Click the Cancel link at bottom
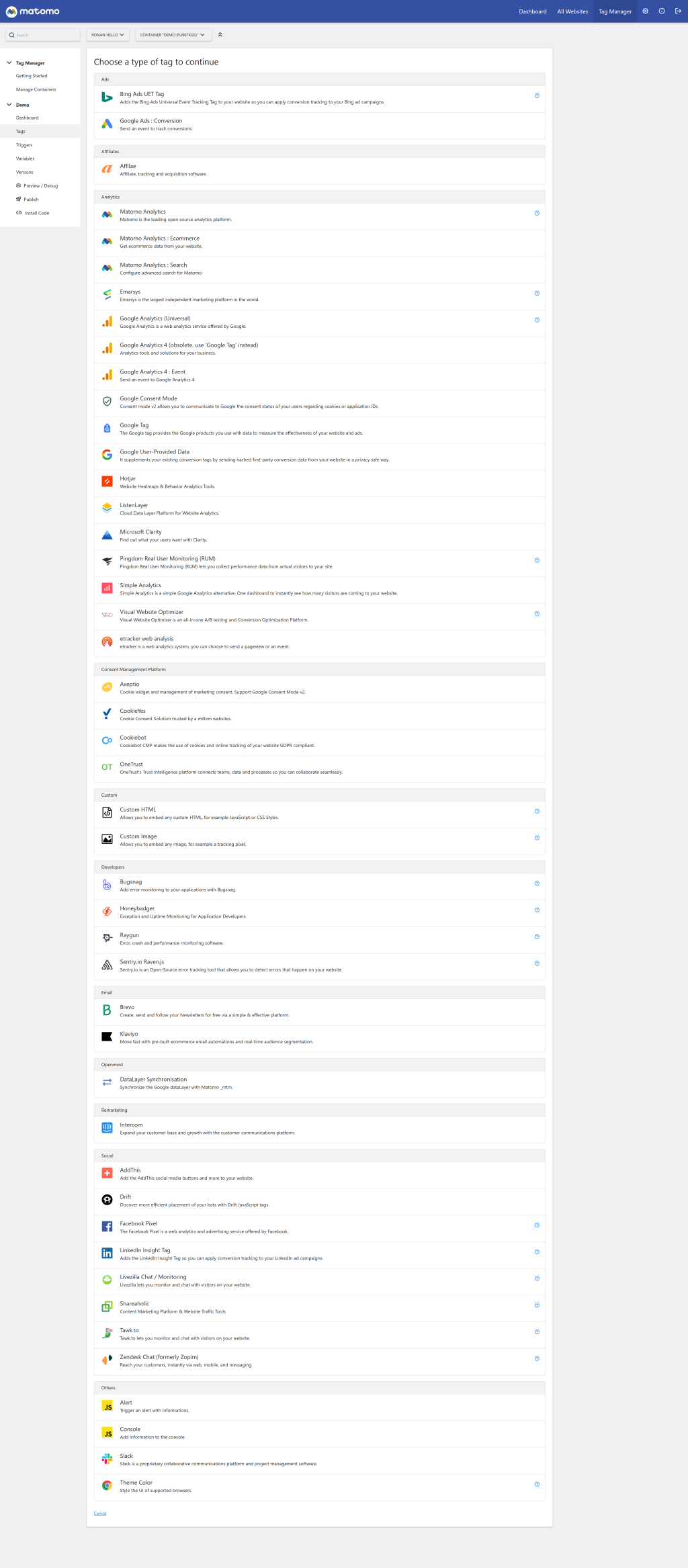Image resolution: width=688 pixels, height=1568 pixels. coord(100,1514)
